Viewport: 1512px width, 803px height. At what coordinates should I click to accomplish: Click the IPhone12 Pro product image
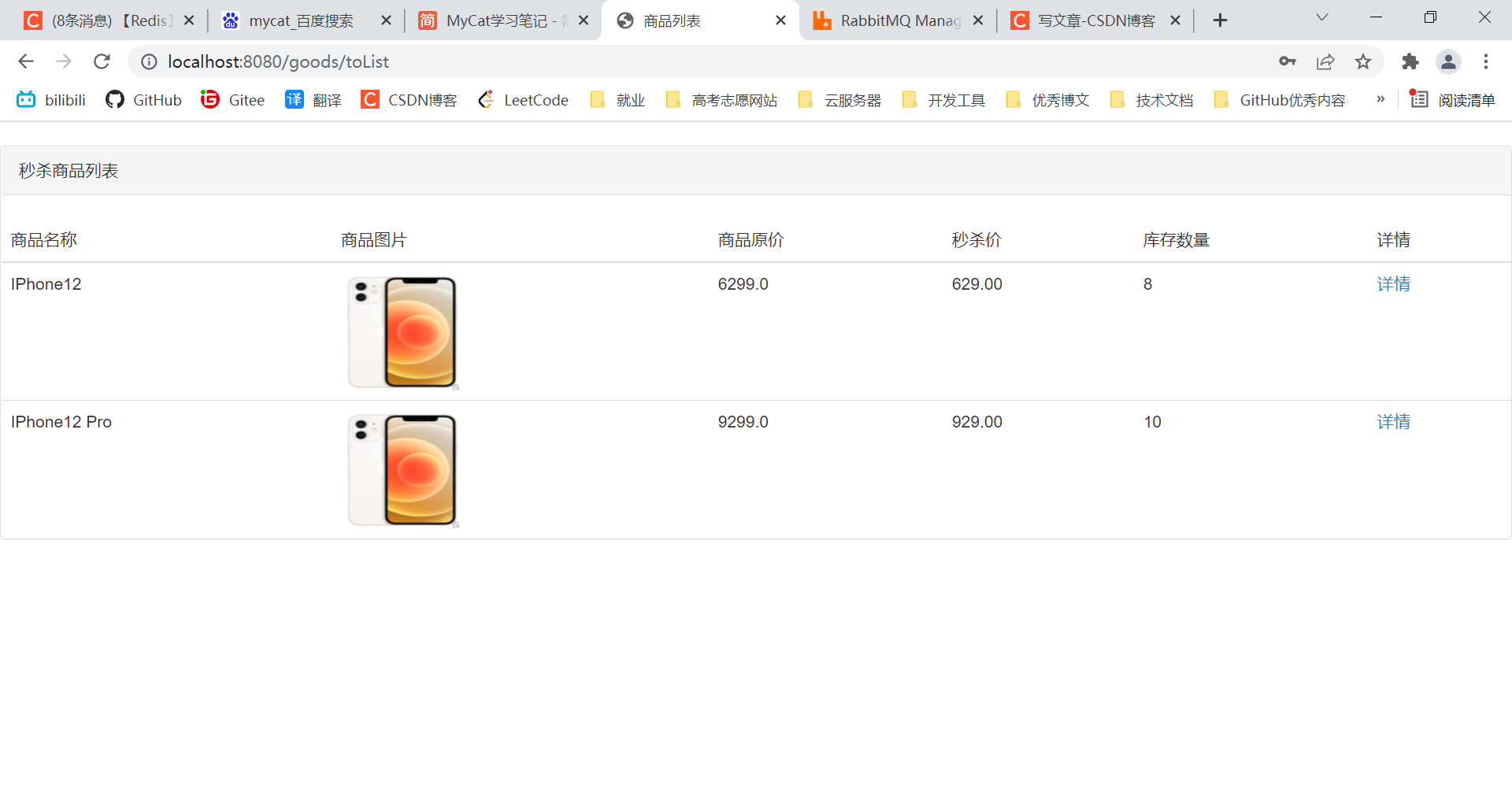pyautogui.click(x=402, y=470)
